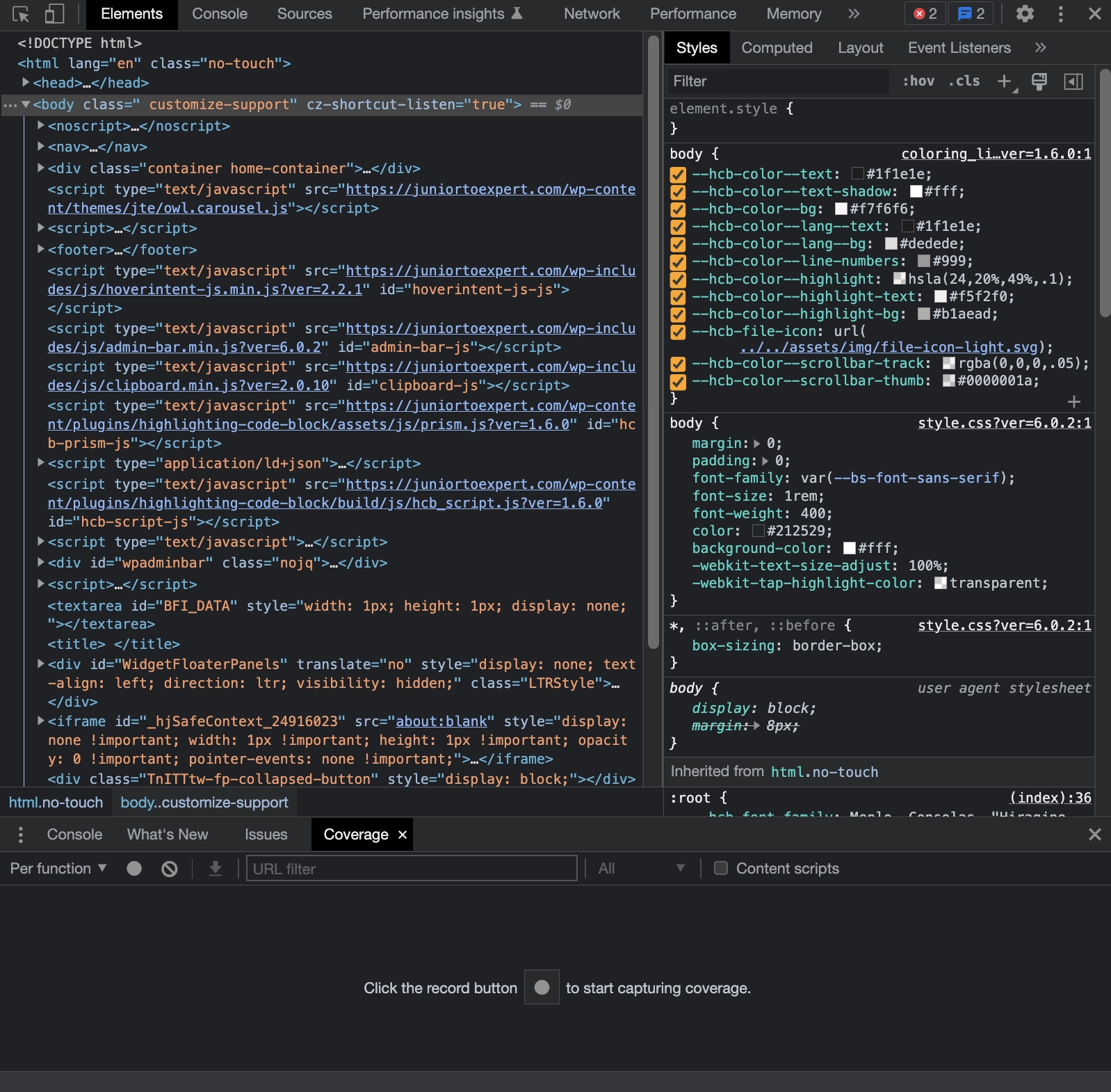Open color picker for body color #212529
1111x1092 pixels.
(759, 531)
